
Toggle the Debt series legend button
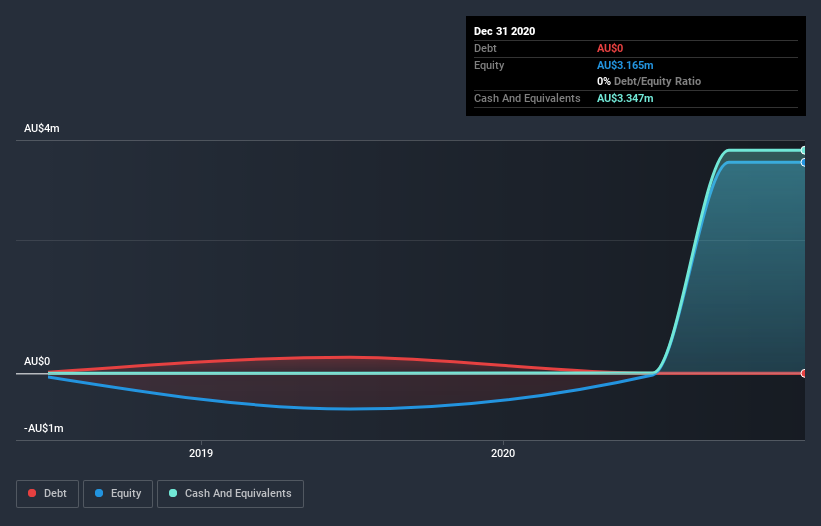(x=47, y=494)
